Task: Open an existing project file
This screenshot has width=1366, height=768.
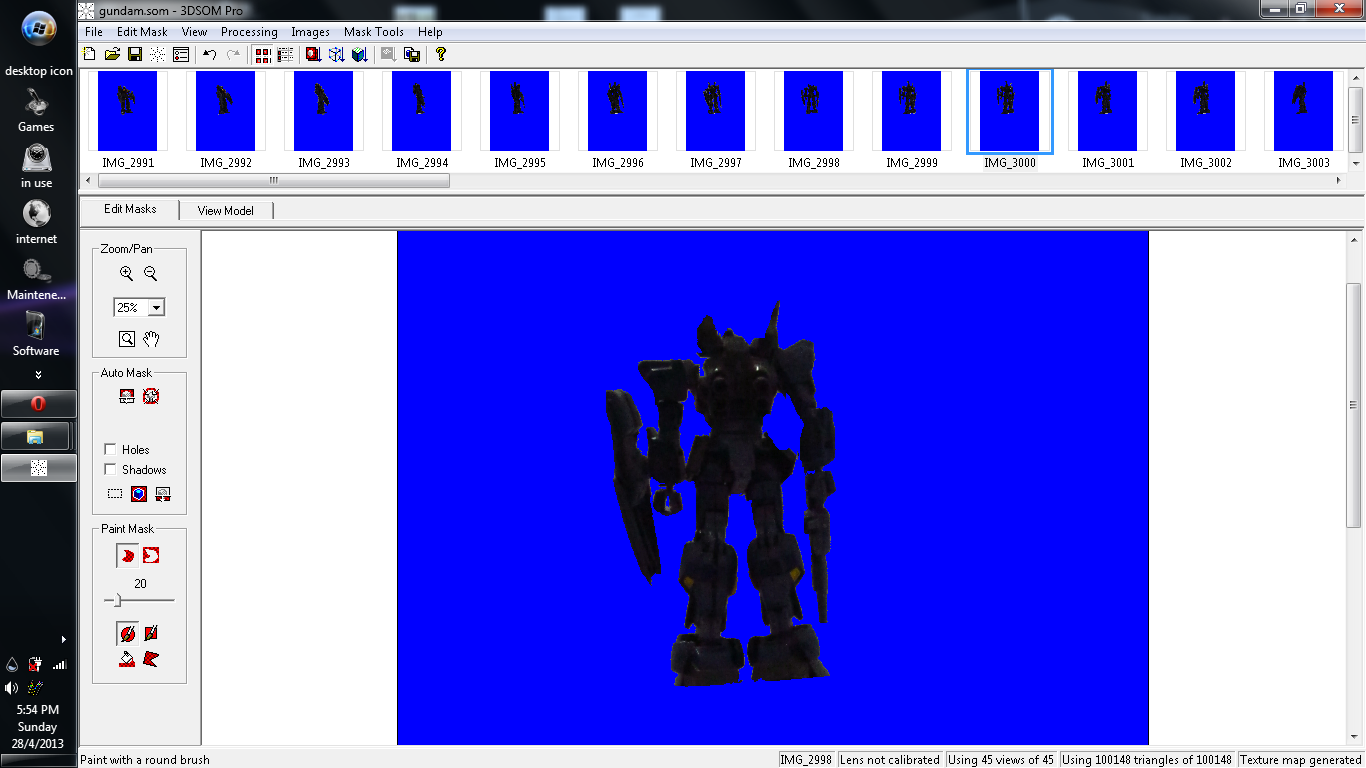Action: [112, 54]
